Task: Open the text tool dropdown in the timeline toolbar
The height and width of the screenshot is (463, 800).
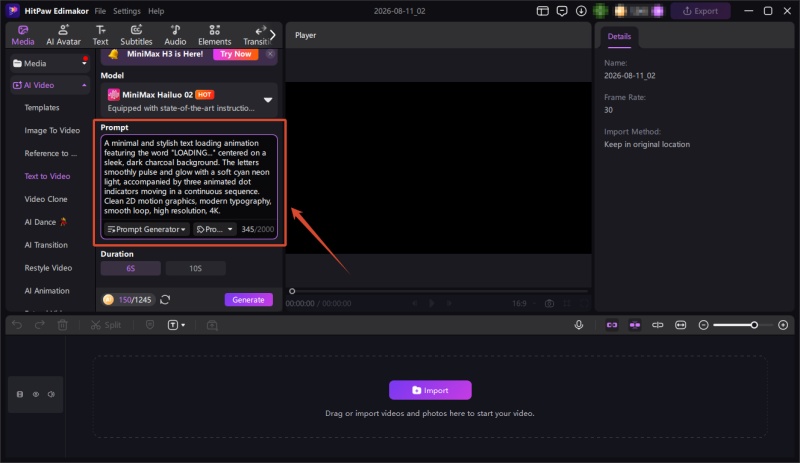Action: pyautogui.click(x=176, y=325)
